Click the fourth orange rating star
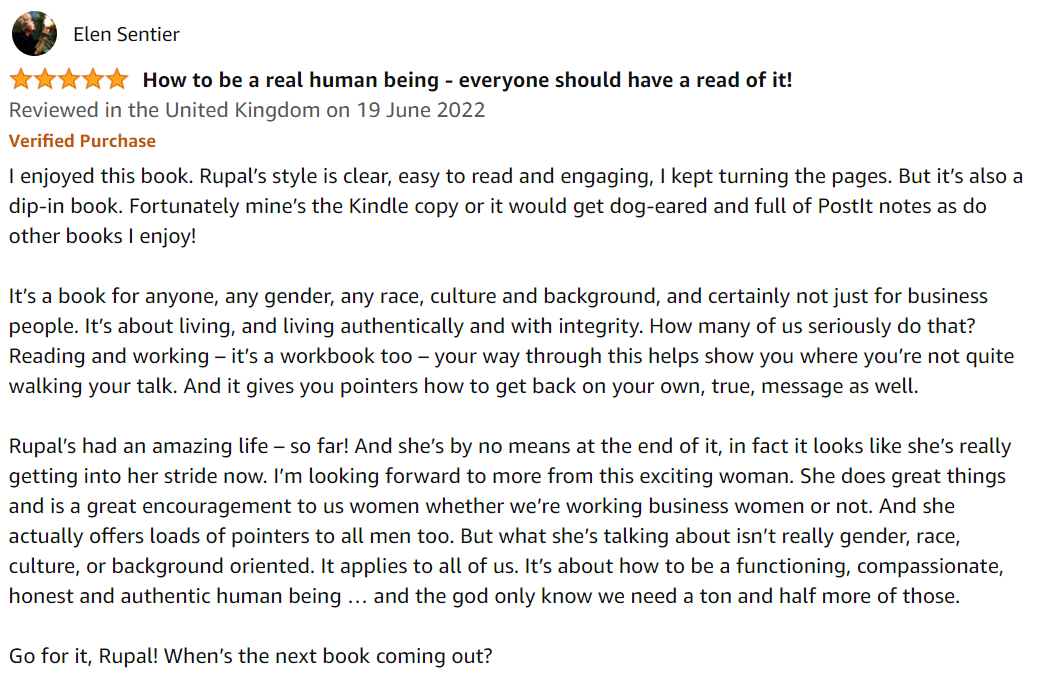 (x=93, y=79)
